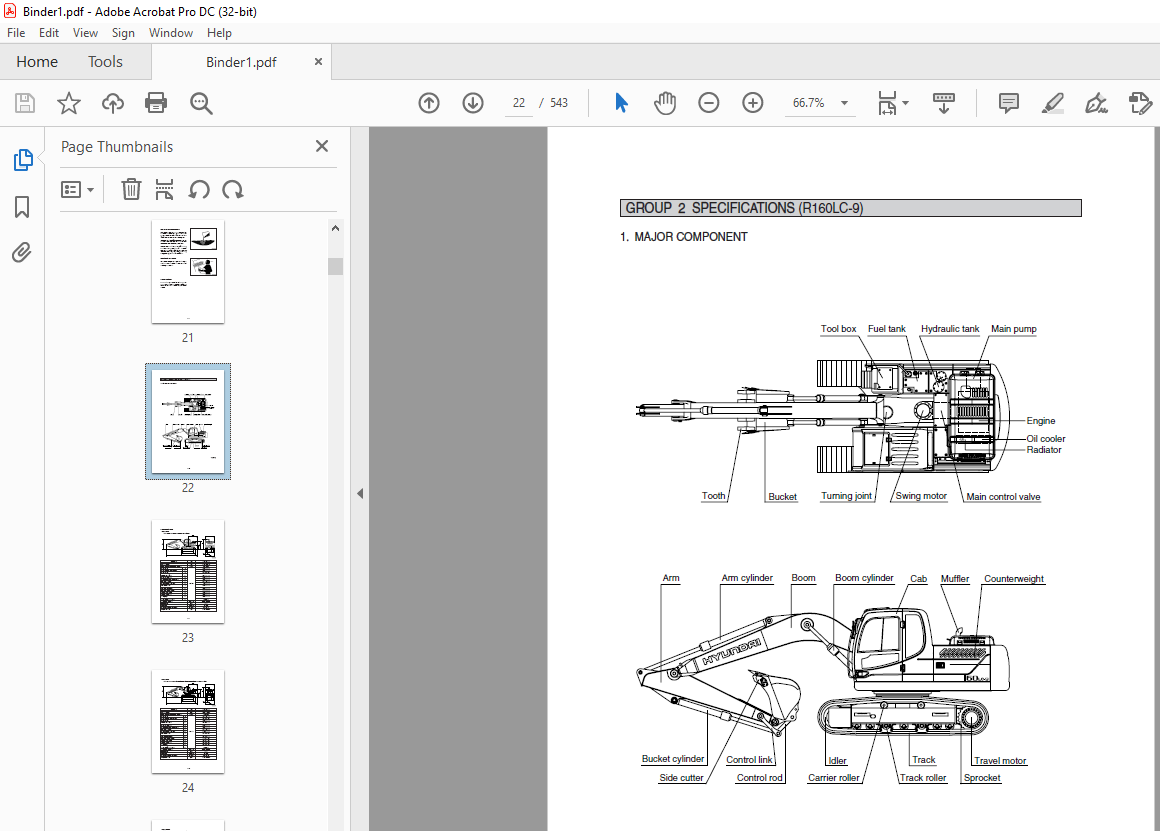The height and width of the screenshot is (831, 1160).
Task: Go to previous page
Action: 429,103
